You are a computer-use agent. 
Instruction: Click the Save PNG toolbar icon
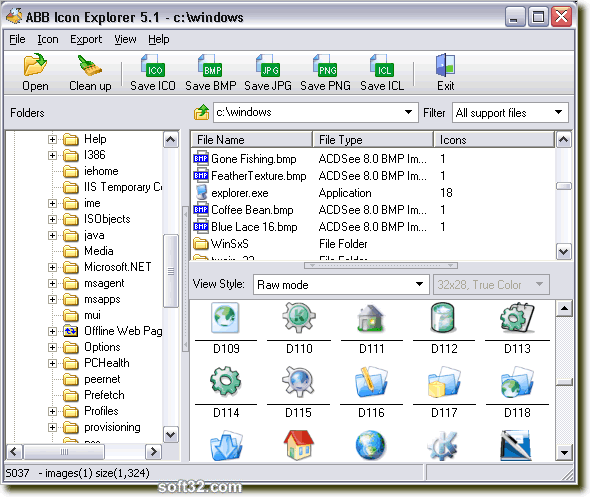tap(325, 65)
